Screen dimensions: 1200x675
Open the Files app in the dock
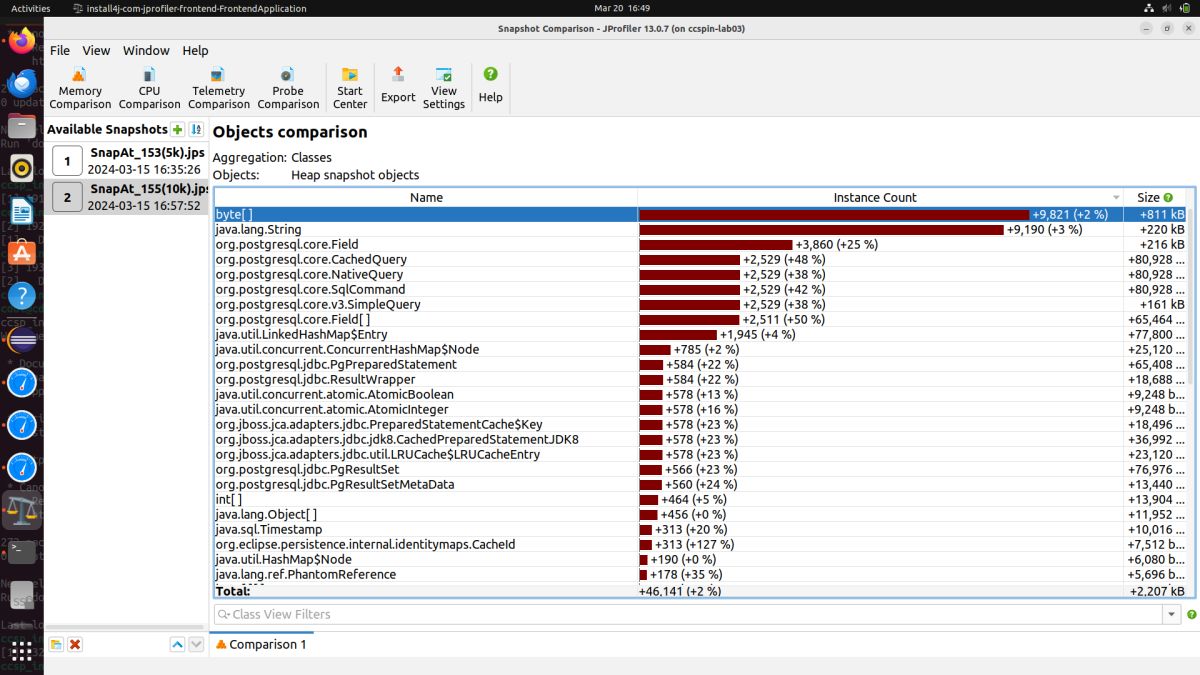[x=22, y=126]
